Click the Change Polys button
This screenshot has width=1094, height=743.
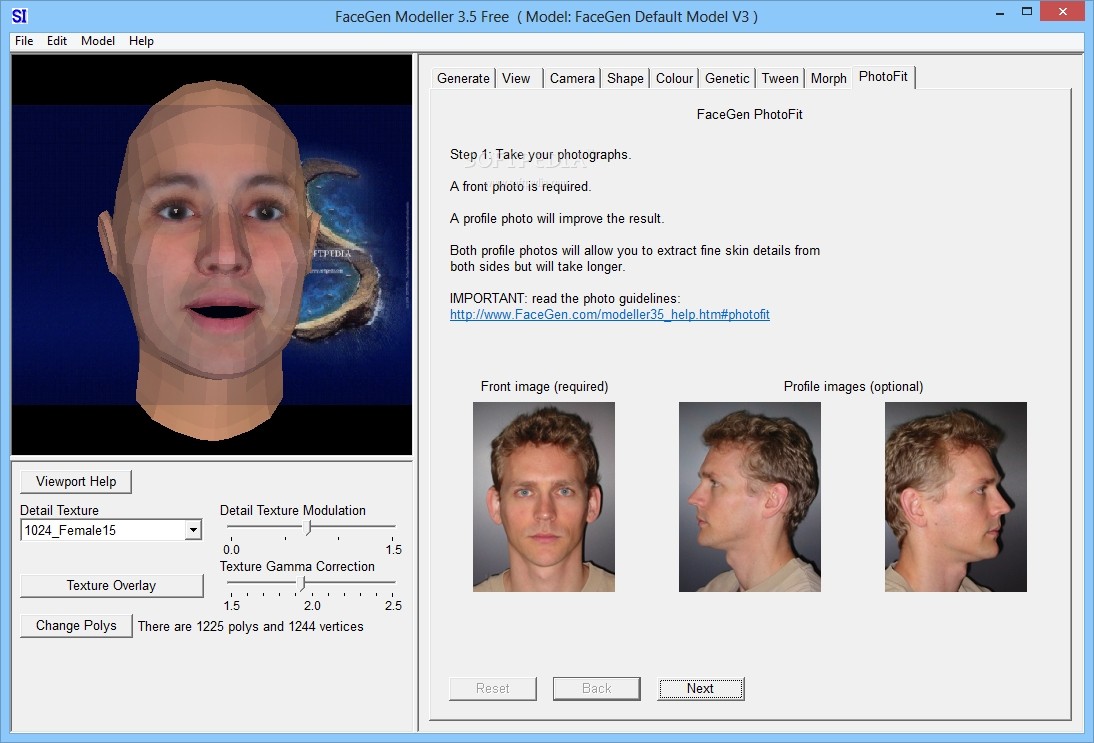pos(76,626)
